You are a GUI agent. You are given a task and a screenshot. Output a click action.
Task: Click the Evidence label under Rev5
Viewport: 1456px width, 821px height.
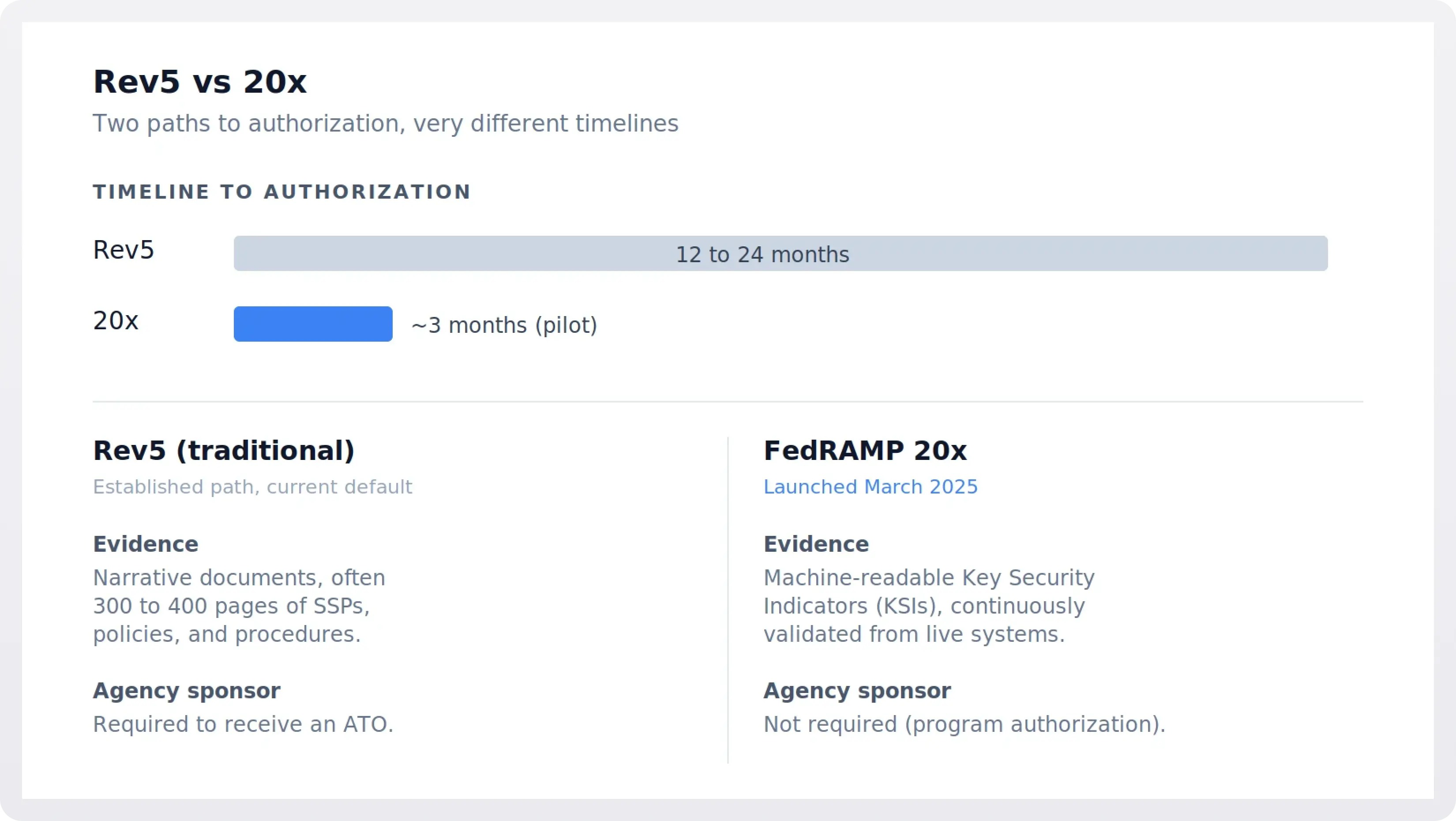145,544
